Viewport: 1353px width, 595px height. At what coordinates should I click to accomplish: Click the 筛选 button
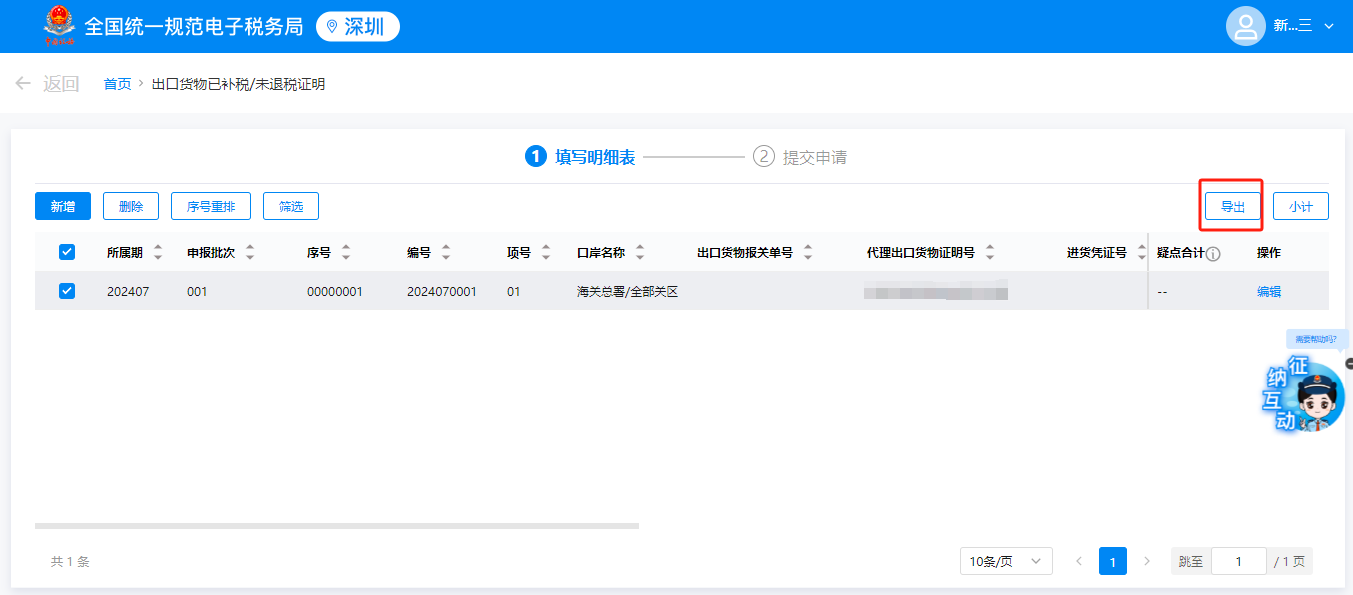coord(291,206)
